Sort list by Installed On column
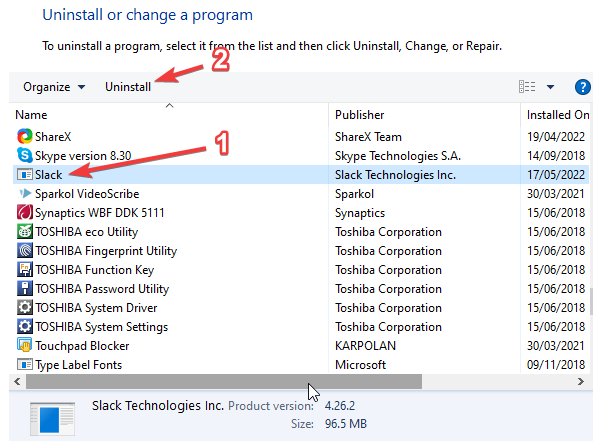 pyautogui.click(x=557, y=114)
